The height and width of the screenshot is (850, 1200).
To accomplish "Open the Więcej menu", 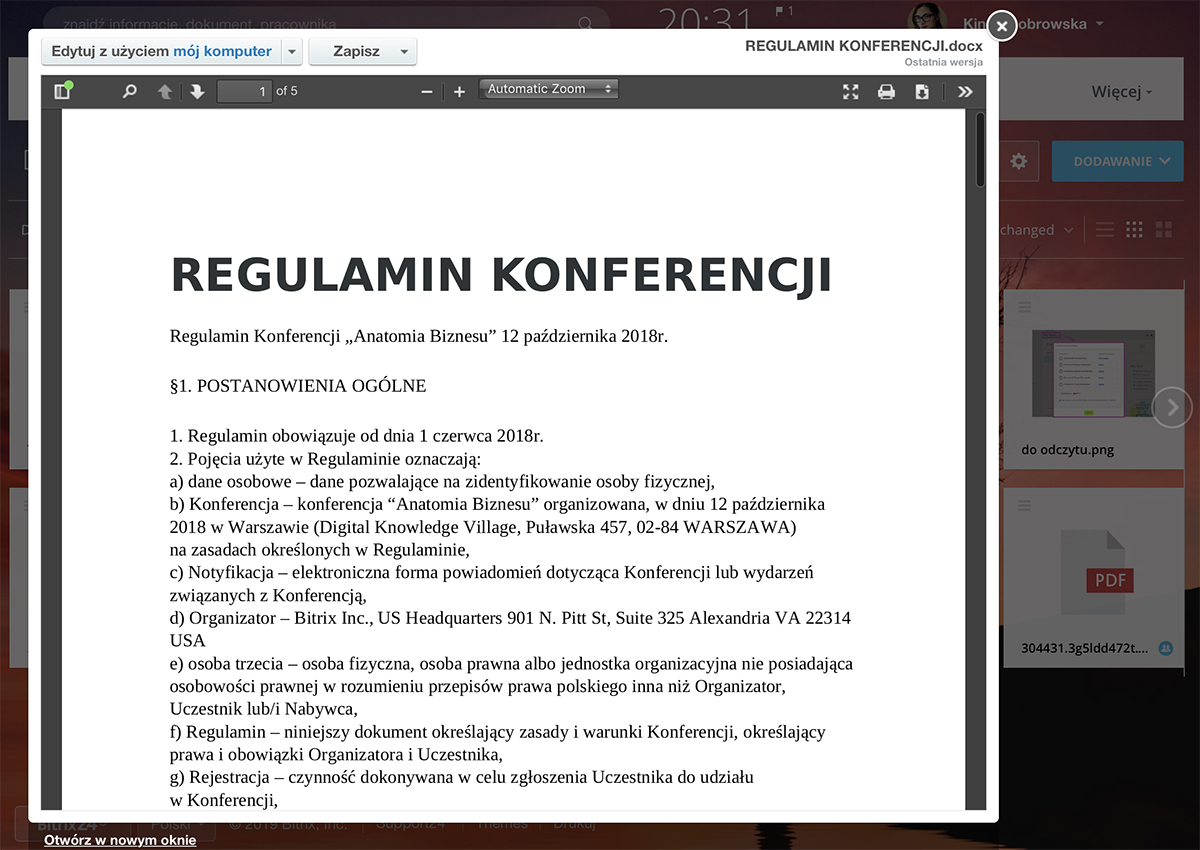I will point(1121,92).
